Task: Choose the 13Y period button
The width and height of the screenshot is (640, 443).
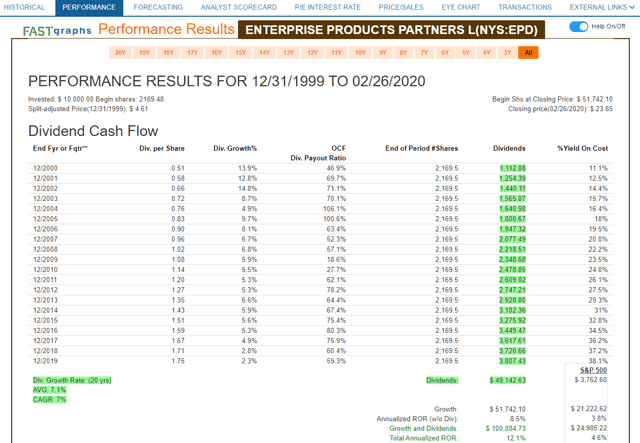Action: click(x=289, y=53)
